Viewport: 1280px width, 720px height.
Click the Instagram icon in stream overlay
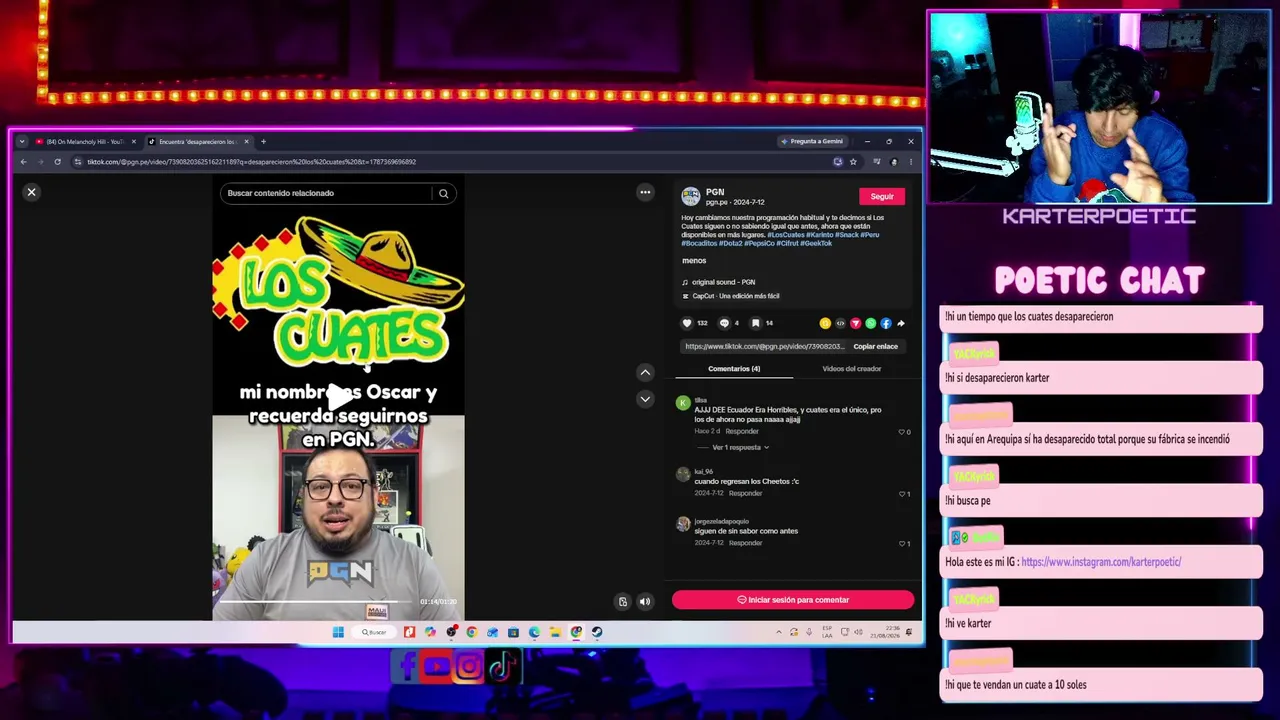[x=469, y=667]
